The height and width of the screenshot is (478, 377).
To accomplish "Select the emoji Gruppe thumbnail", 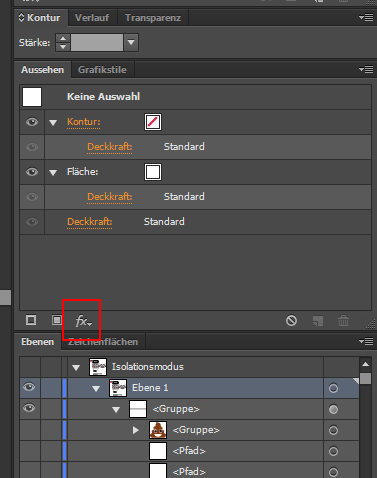I will [158, 430].
